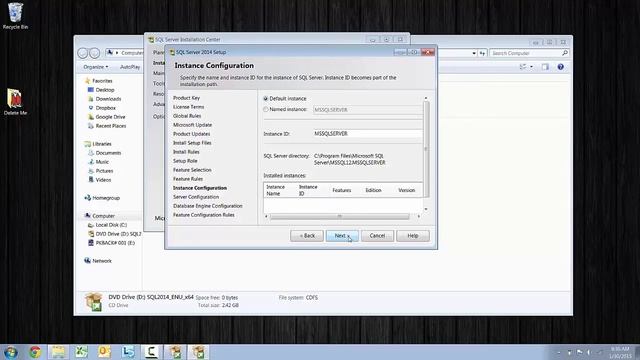Click the Features column header

click(x=342, y=190)
